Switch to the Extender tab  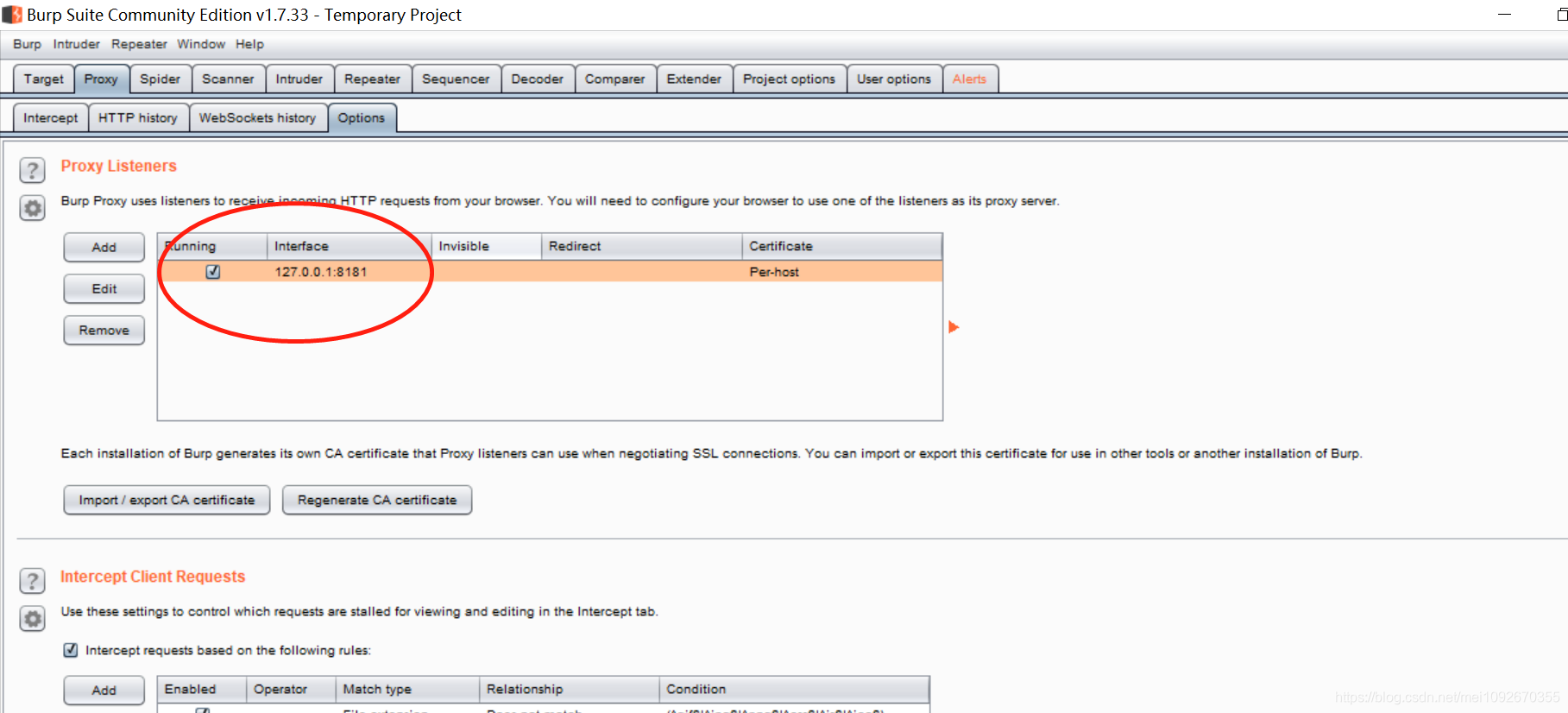pos(694,79)
